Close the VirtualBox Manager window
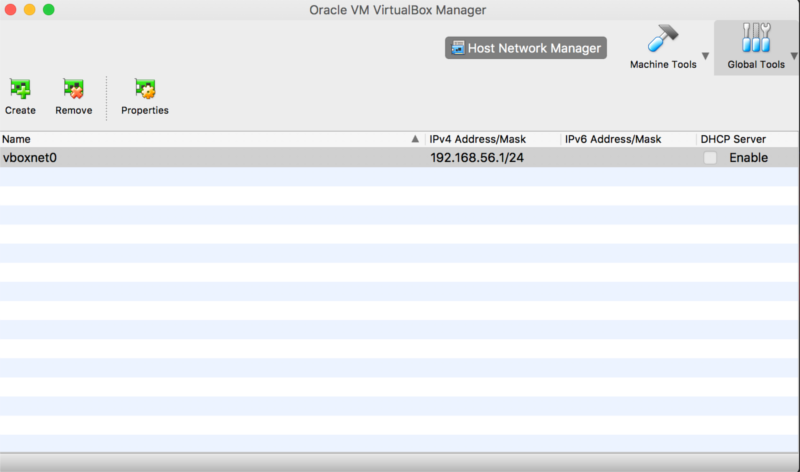The height and width of the screenshot is (472, 800). [10, 9]
